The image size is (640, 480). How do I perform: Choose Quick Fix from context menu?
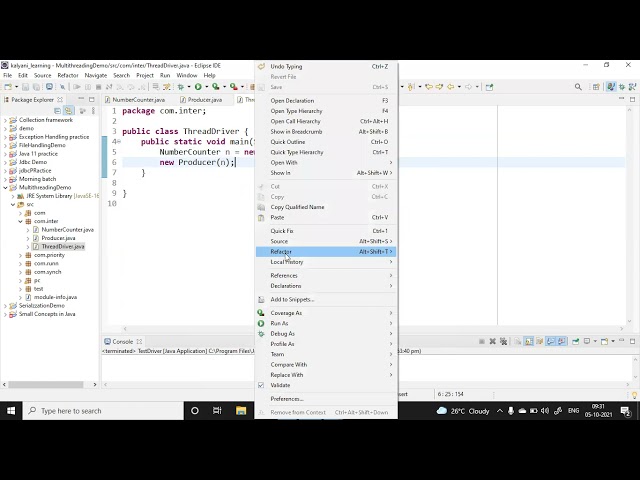pos(326,231)
